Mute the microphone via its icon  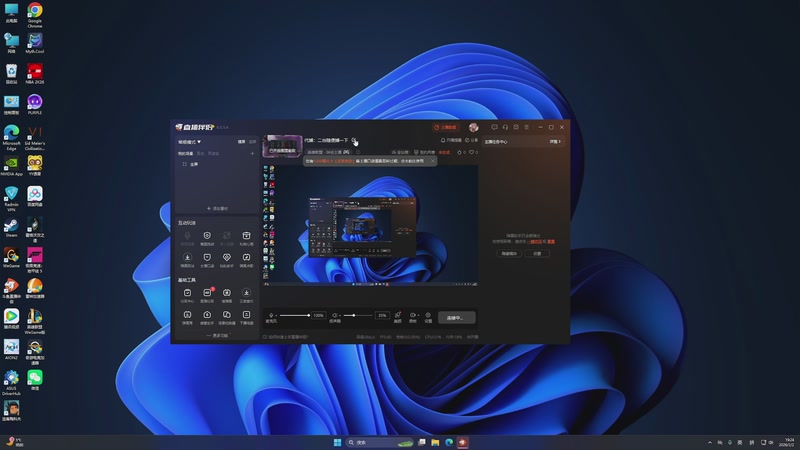[271, 315]
